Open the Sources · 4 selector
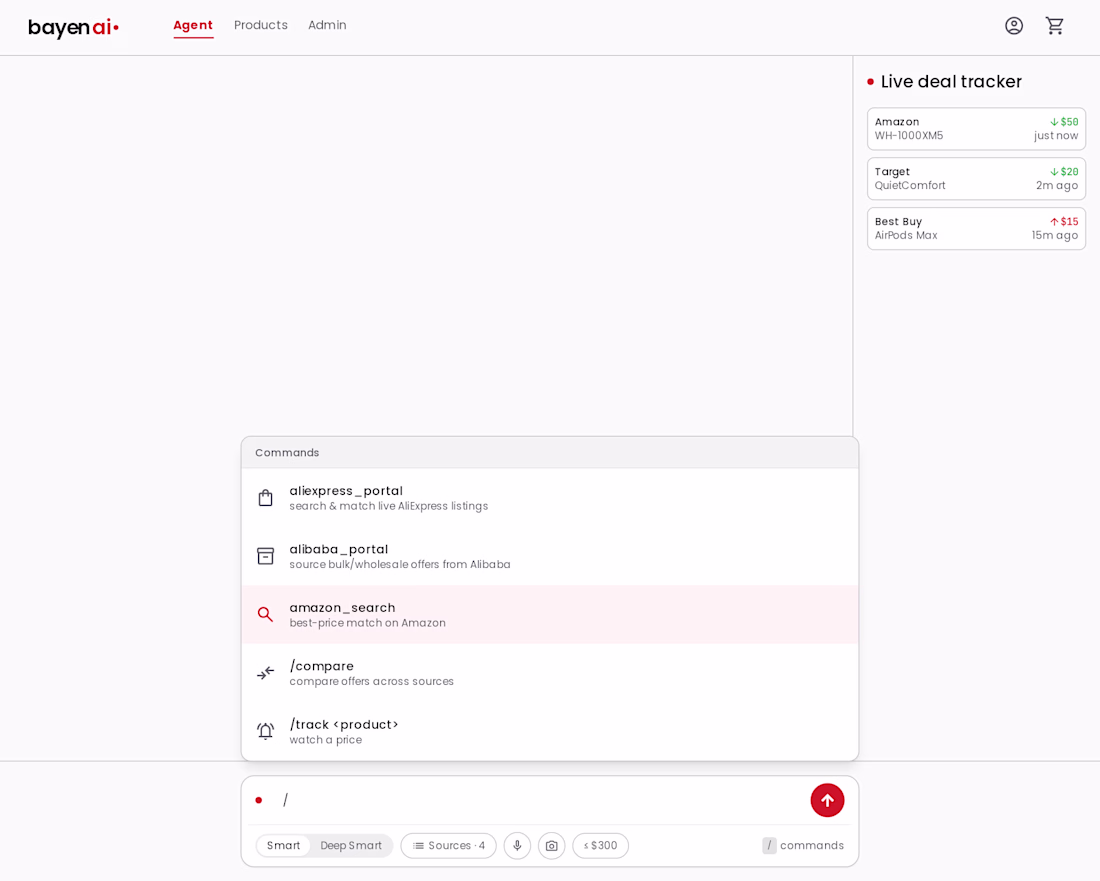 coord(448,845)
